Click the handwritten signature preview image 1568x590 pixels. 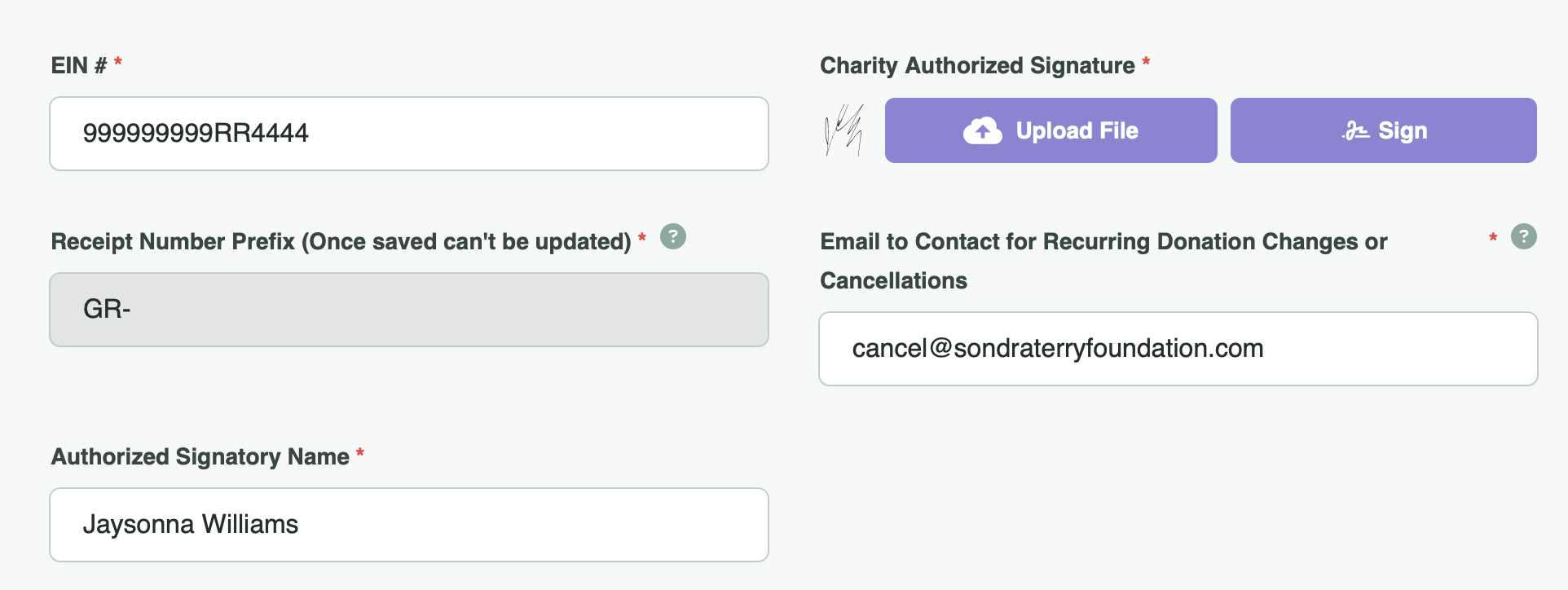(x=844, y=130)
